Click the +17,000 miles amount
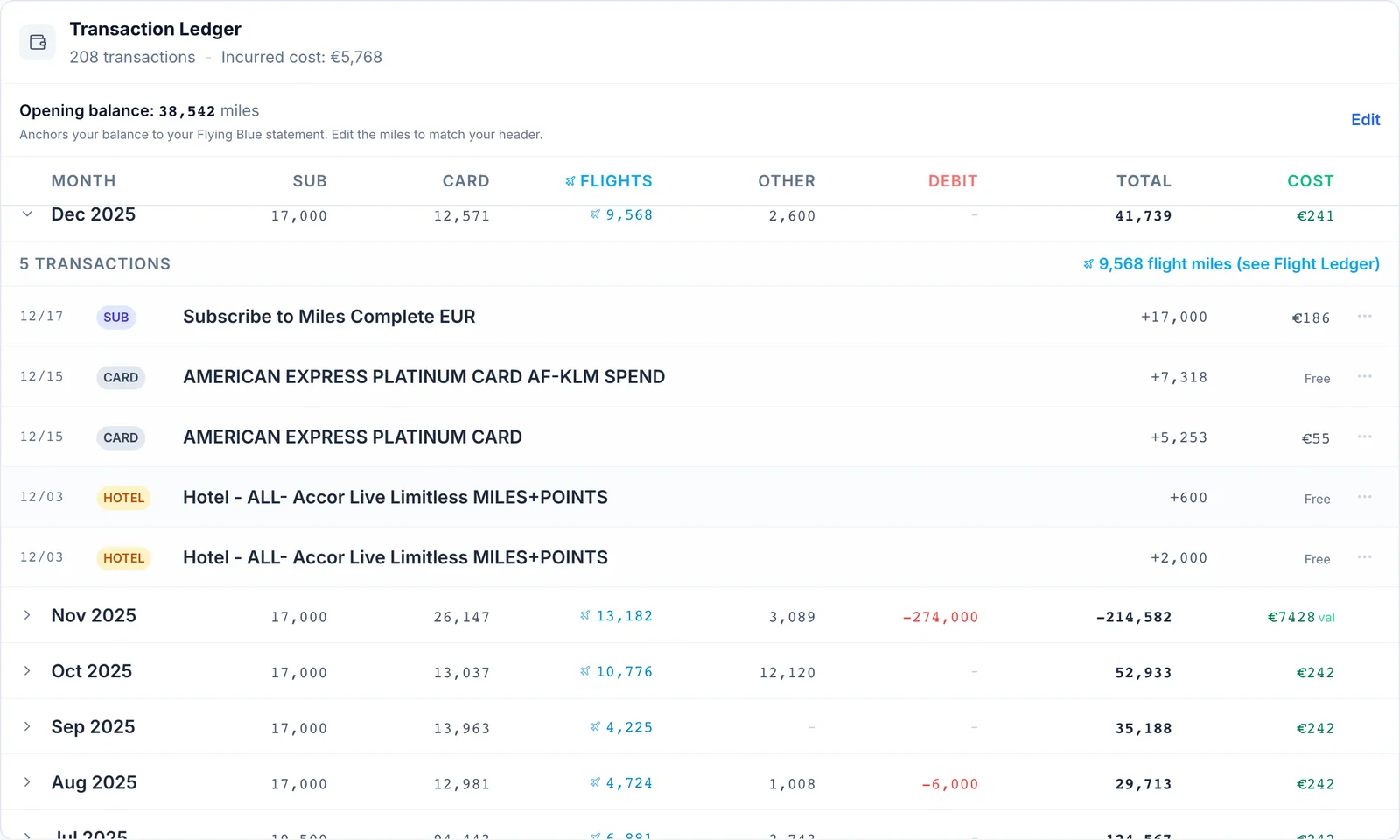This screenshot has height=840, width=1400. (1174, 317)
